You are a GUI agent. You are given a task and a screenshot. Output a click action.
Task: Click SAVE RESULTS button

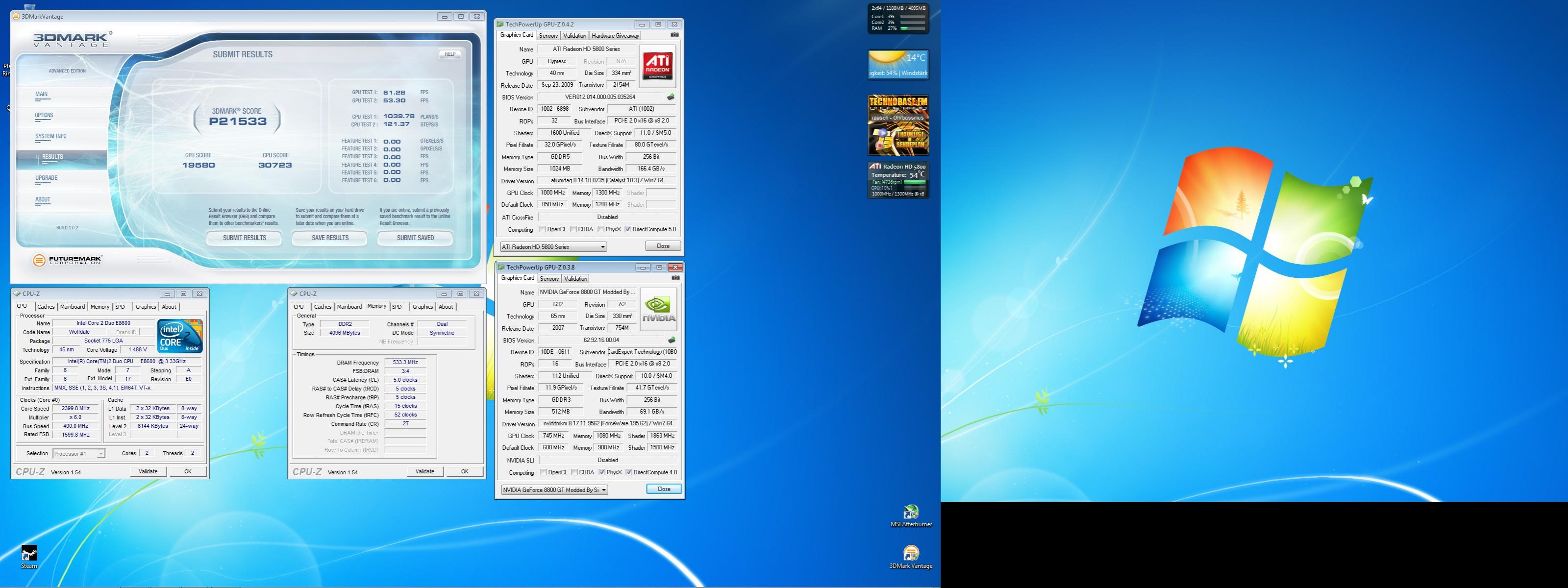tap(330, 238)
